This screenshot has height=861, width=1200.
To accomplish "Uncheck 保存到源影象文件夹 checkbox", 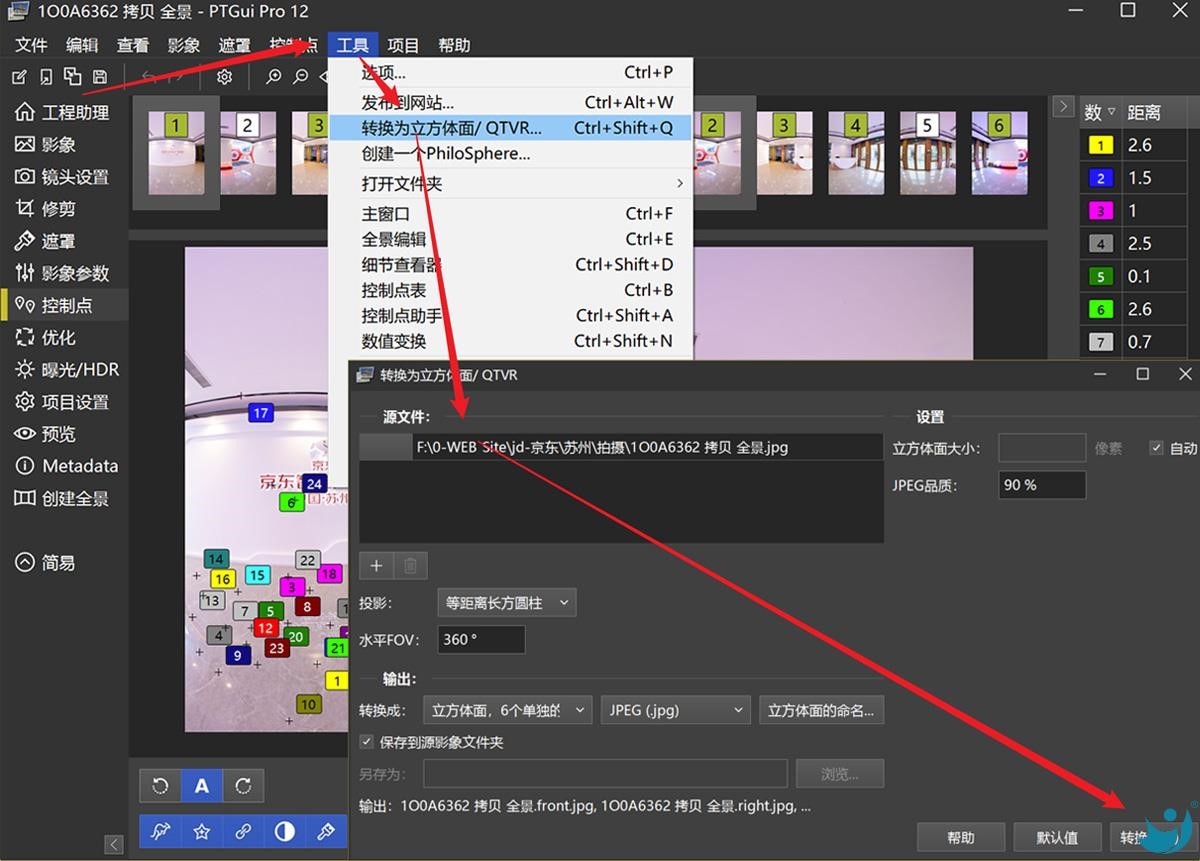I will tap(367, 742).
